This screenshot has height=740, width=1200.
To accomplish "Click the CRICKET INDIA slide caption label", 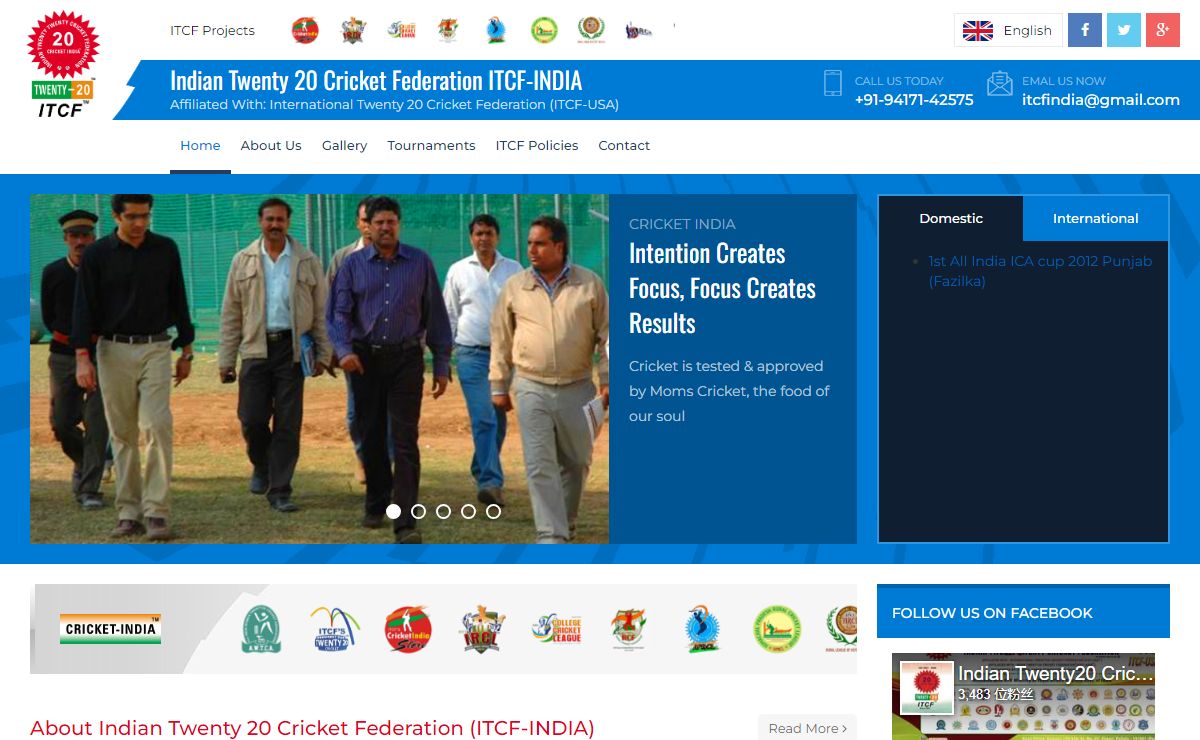I will click(682, 224).
